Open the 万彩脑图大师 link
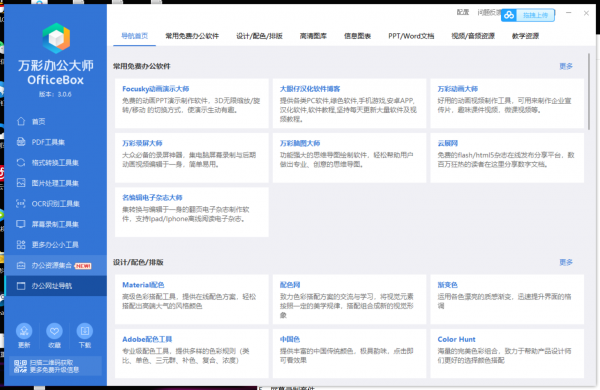 [300, 143]
